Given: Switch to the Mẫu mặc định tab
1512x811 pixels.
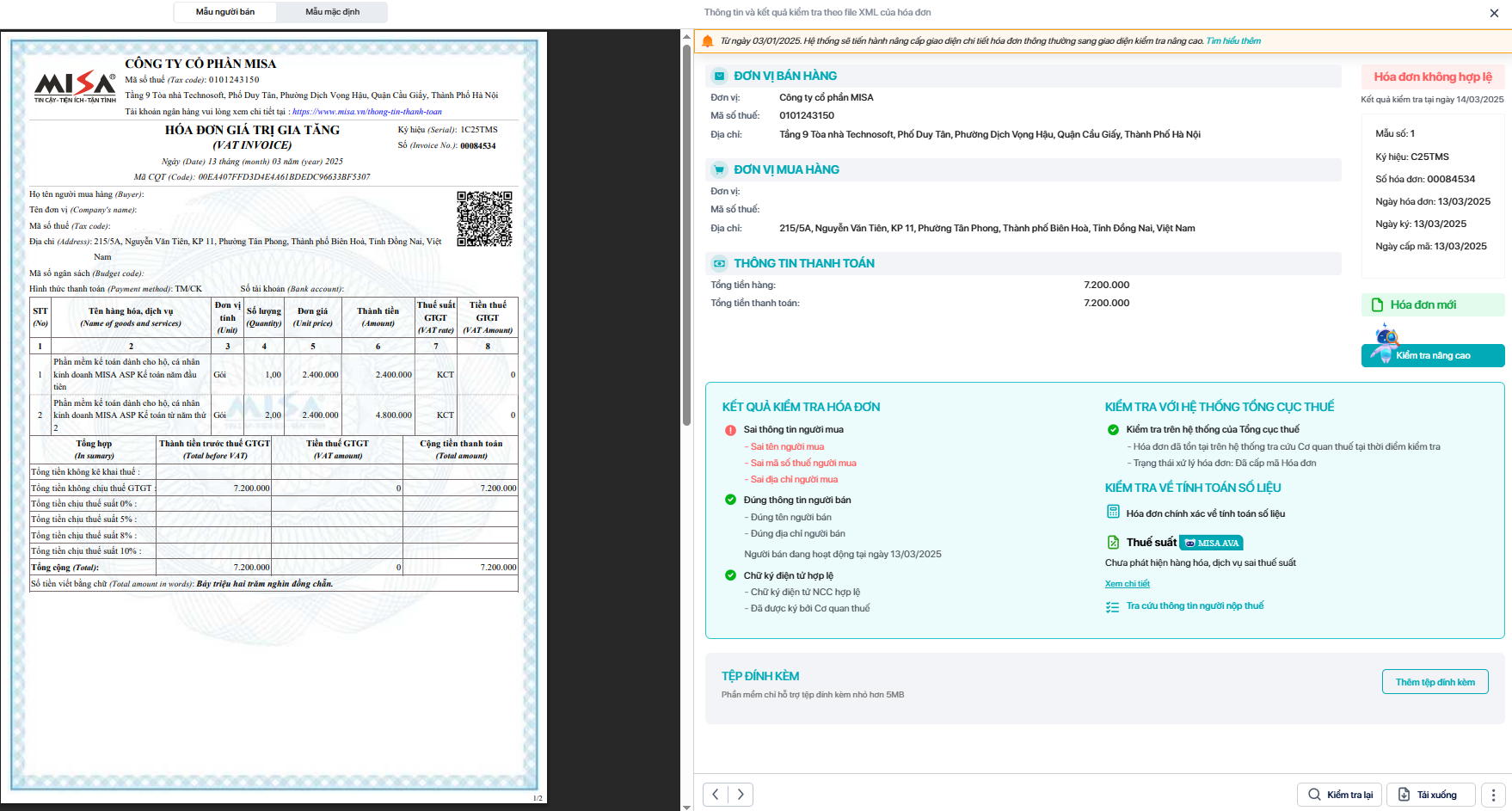Looking at the screenshot, I should click(x=333, y=12).
